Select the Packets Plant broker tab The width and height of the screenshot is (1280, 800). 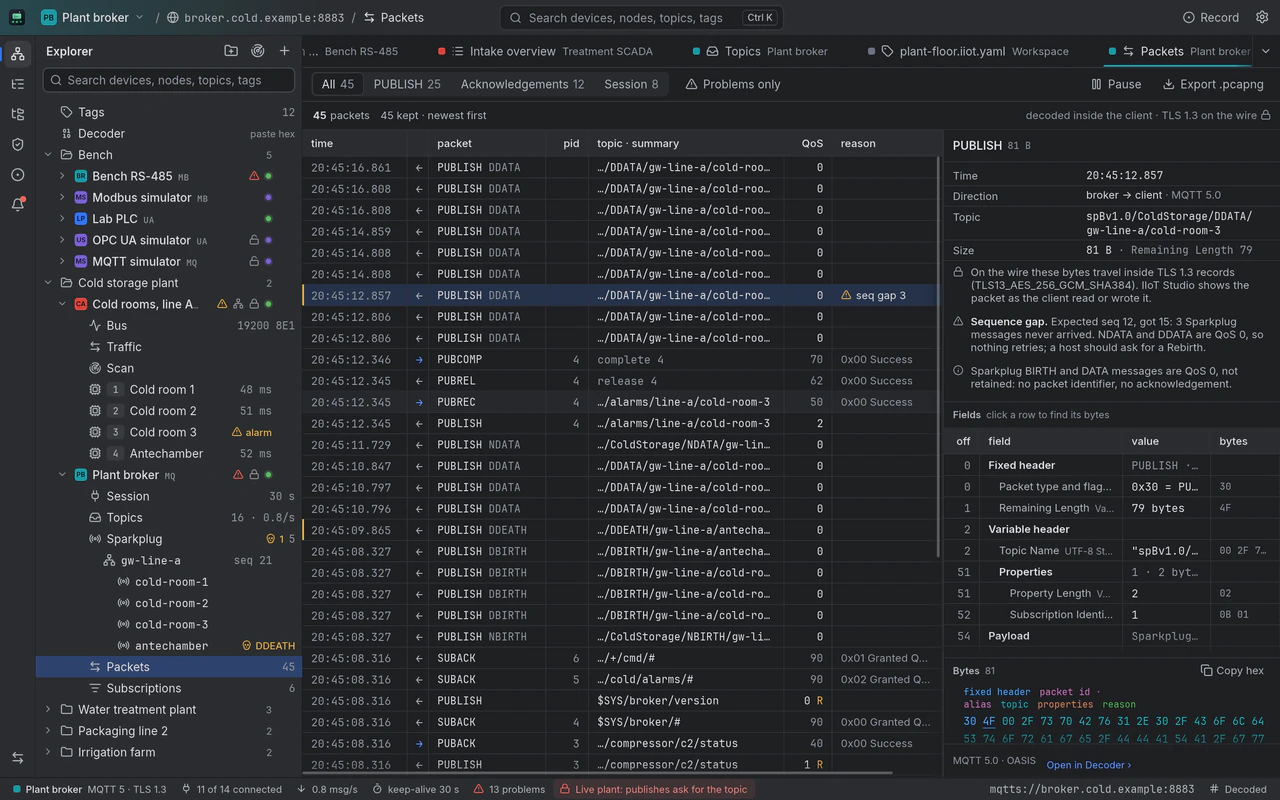1178,51
